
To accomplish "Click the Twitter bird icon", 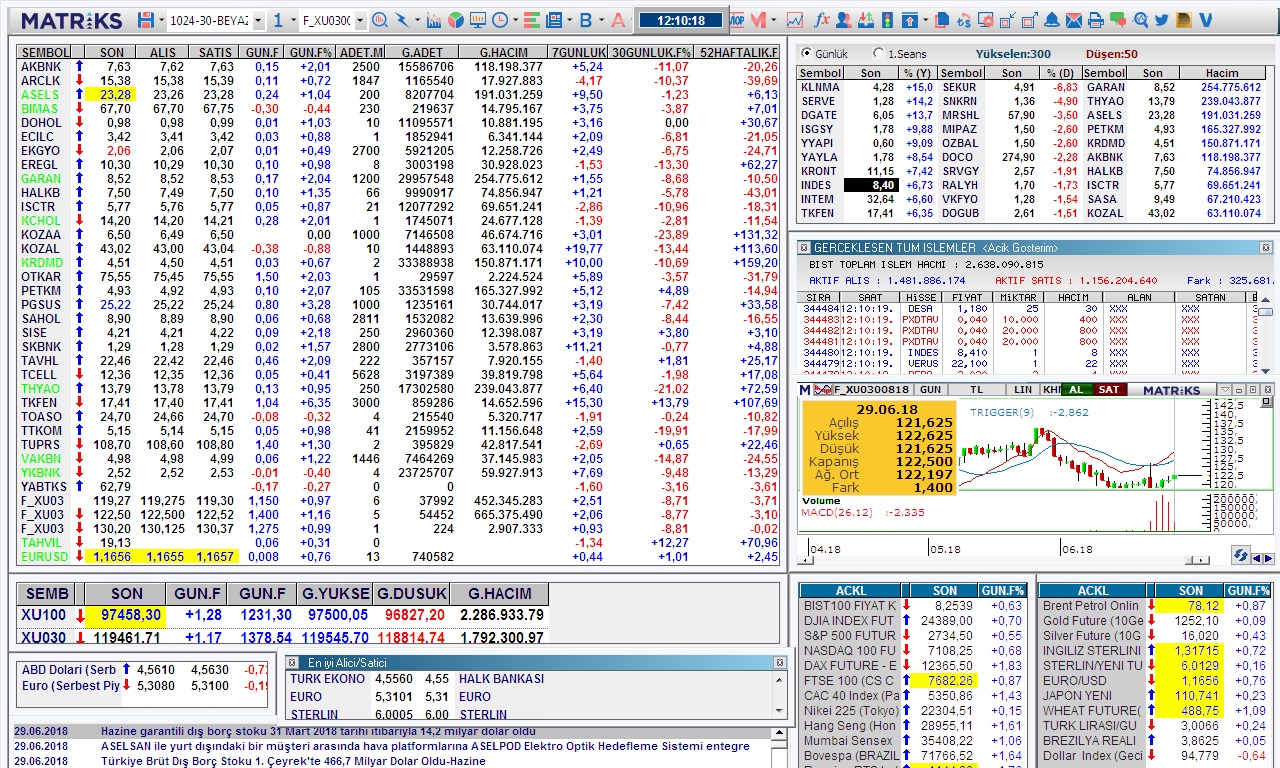I will (x=1162, y=20).
